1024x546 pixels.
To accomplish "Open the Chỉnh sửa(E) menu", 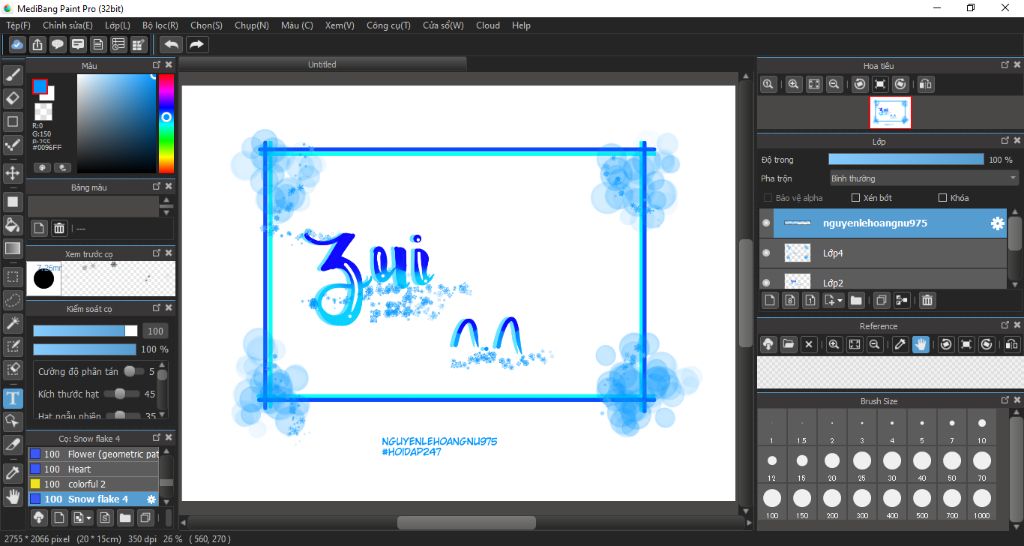I will click(67, 25).
